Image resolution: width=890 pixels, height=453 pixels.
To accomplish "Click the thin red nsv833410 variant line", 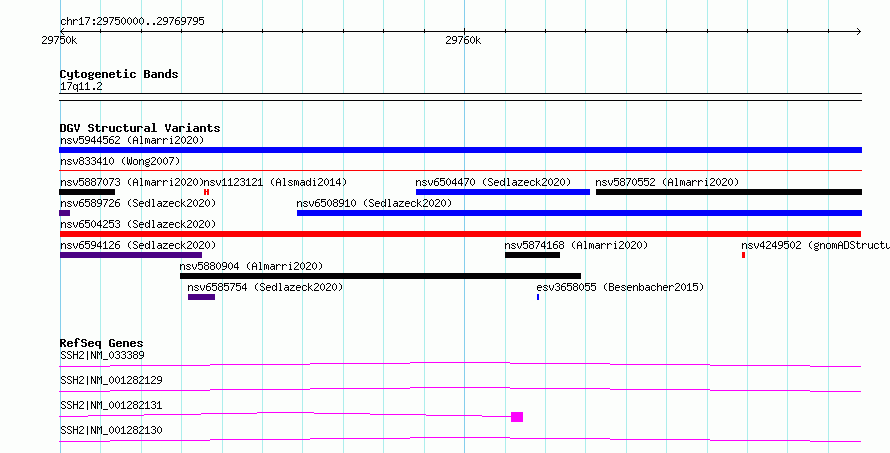I will tap(460, 170).
